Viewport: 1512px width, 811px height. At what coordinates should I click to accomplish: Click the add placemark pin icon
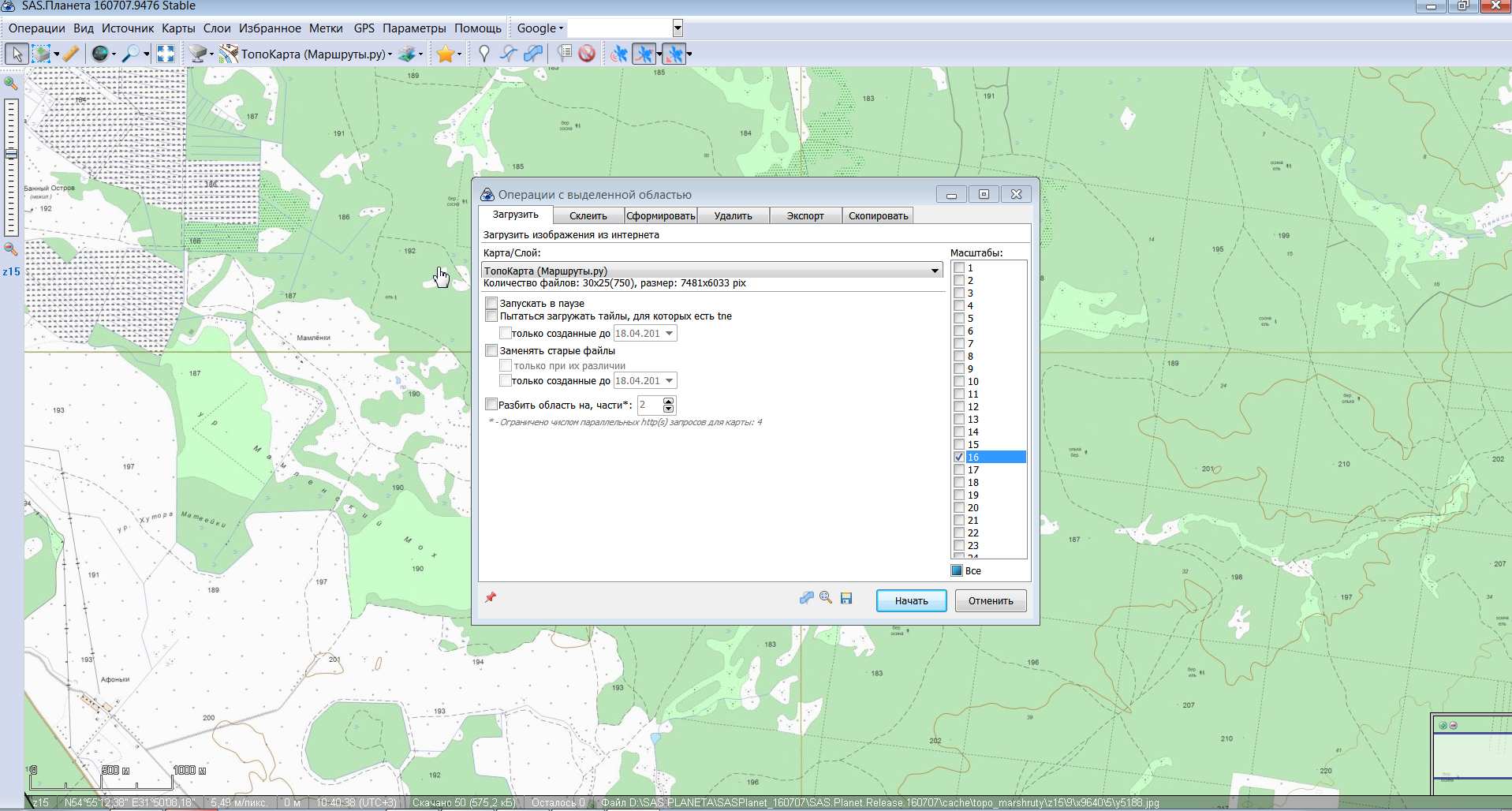484,54
